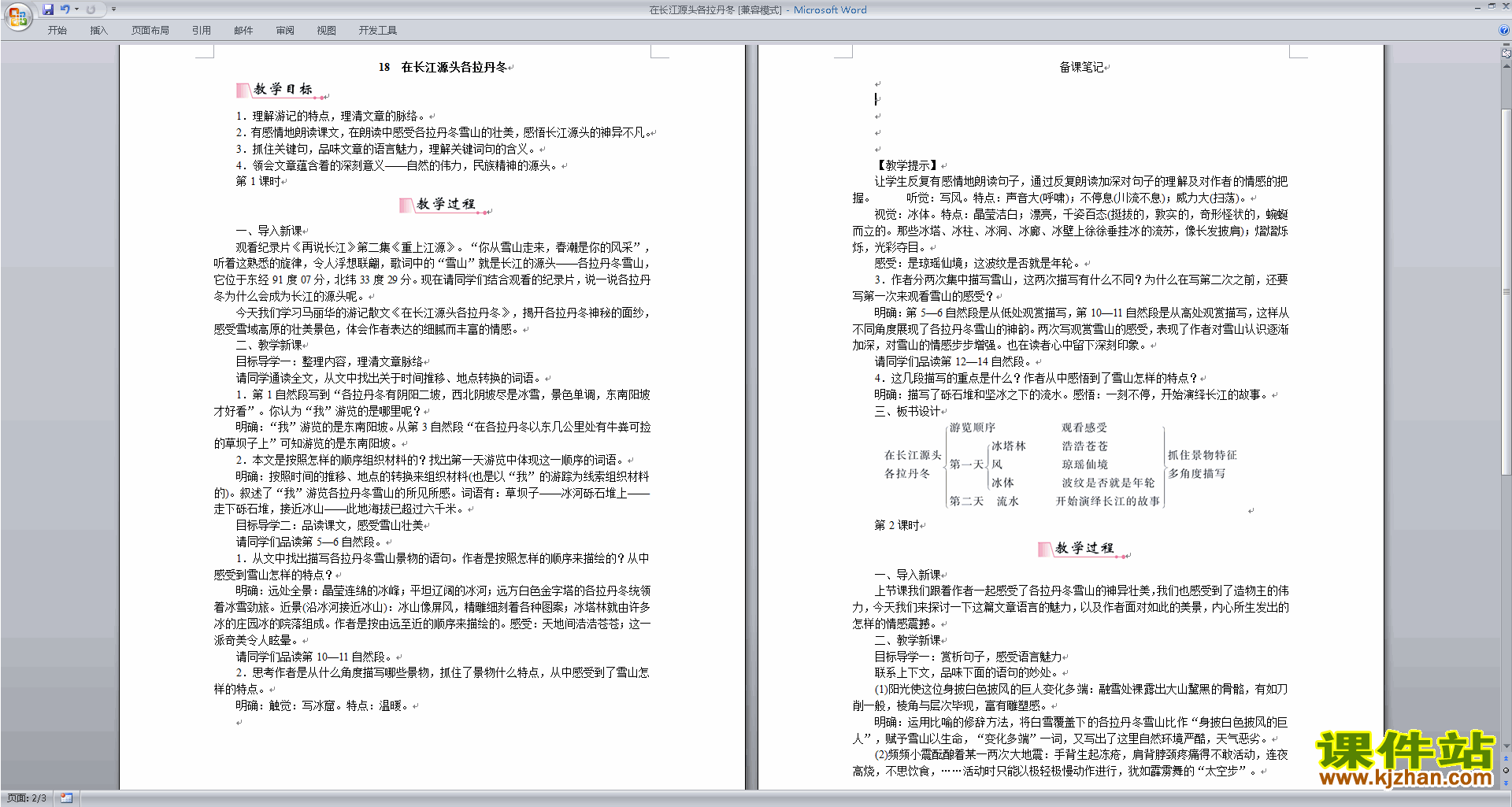Click '抓住景物特征' in the board-design diagram
This screenshot has height=807, width=1512.
1202,455
